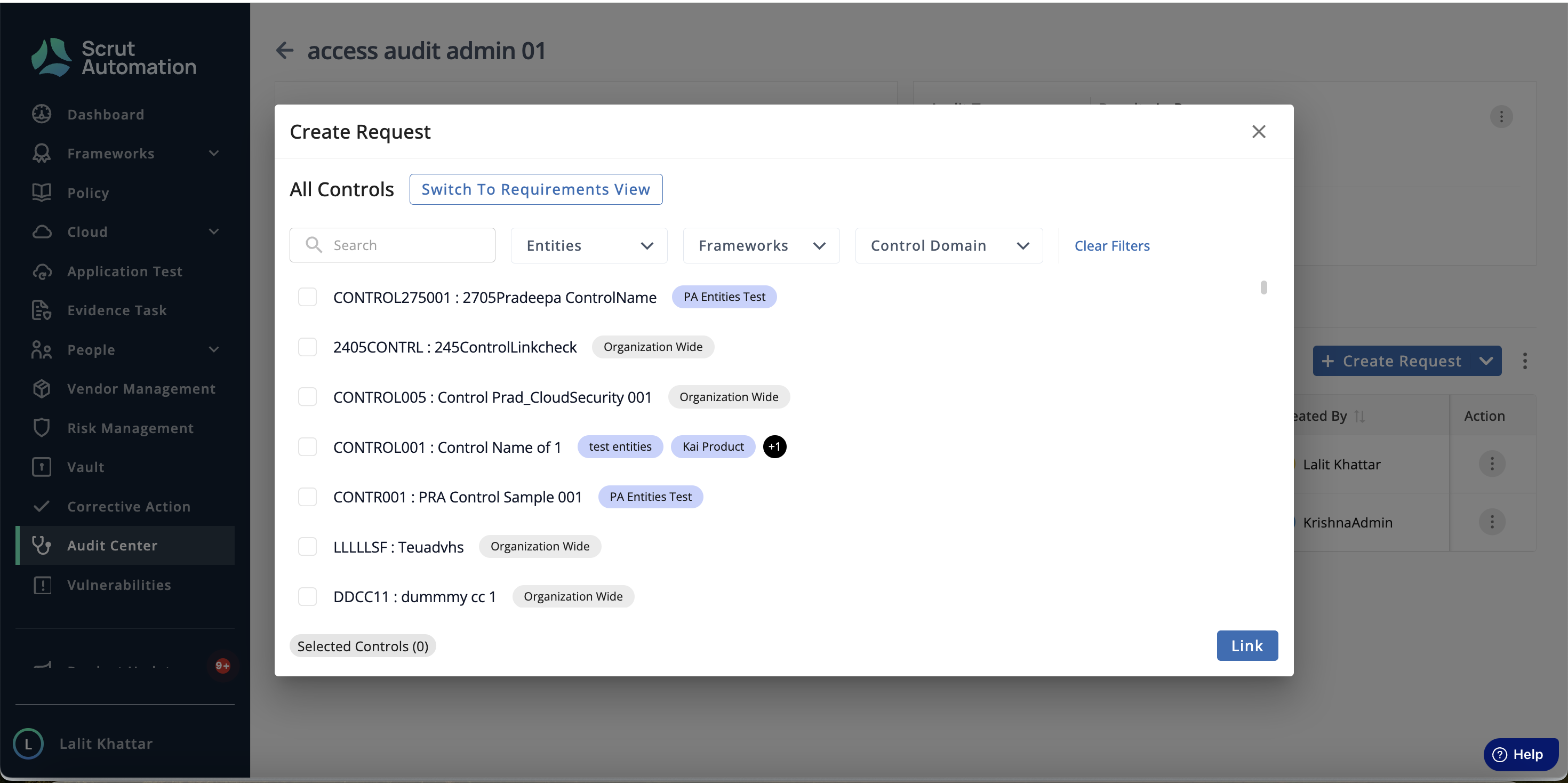Image resolution: width=1568 pixels, height=783 pixels.
Task: Click the Selected Controls (0) chip
Action: (x=362, y=646)
